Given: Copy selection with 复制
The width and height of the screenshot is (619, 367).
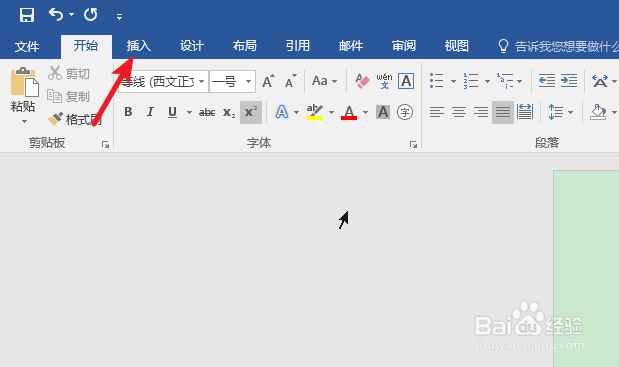Looking at the screenshot, I should pos(69,96).
